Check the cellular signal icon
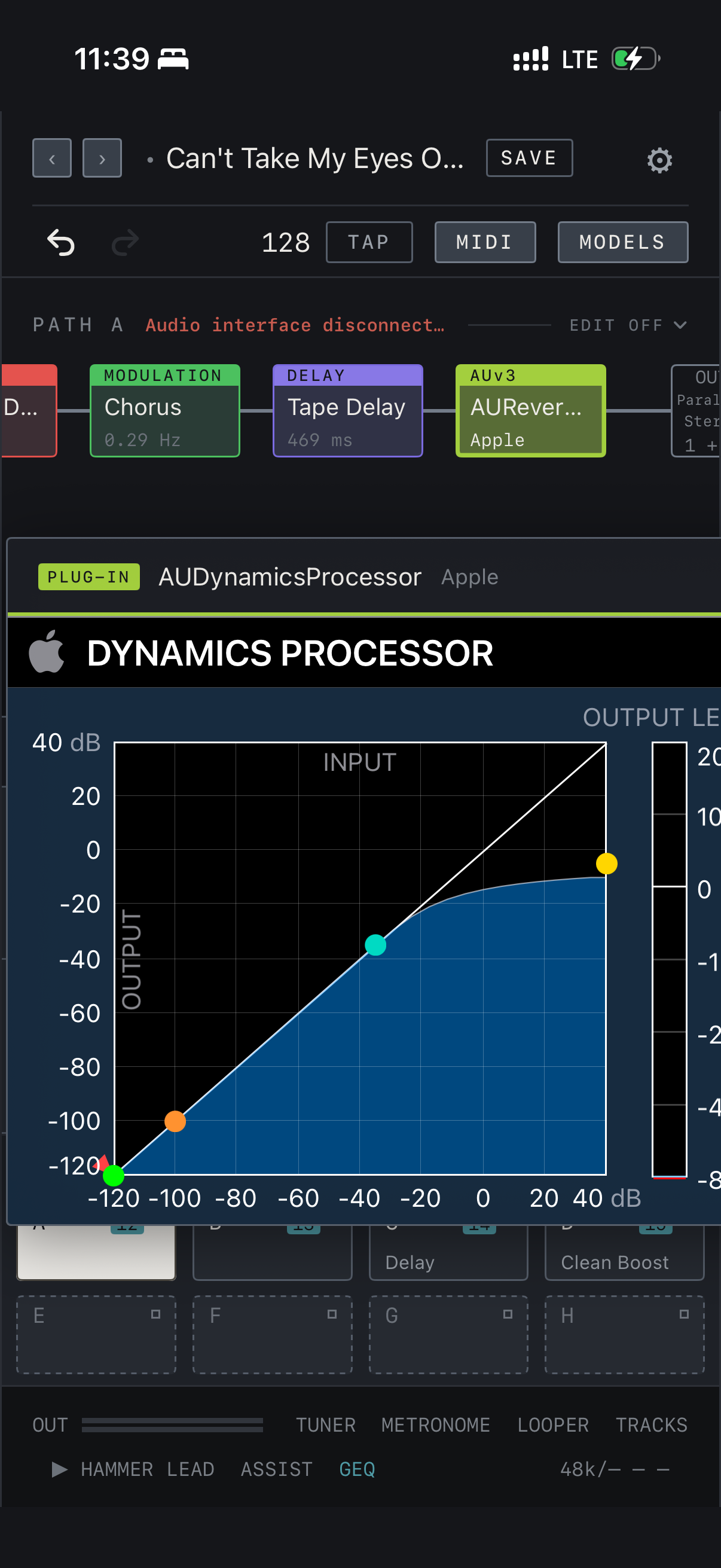The image size is (721, 1568). (x=530, y=59)
